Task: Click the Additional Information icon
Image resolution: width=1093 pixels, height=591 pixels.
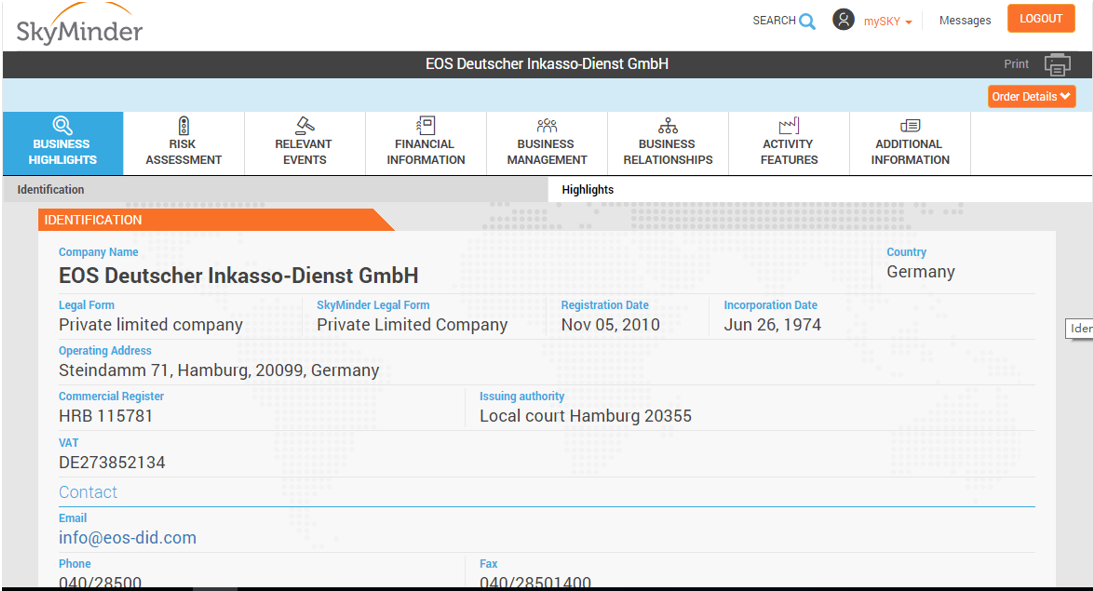Action: tap(910, 125)
